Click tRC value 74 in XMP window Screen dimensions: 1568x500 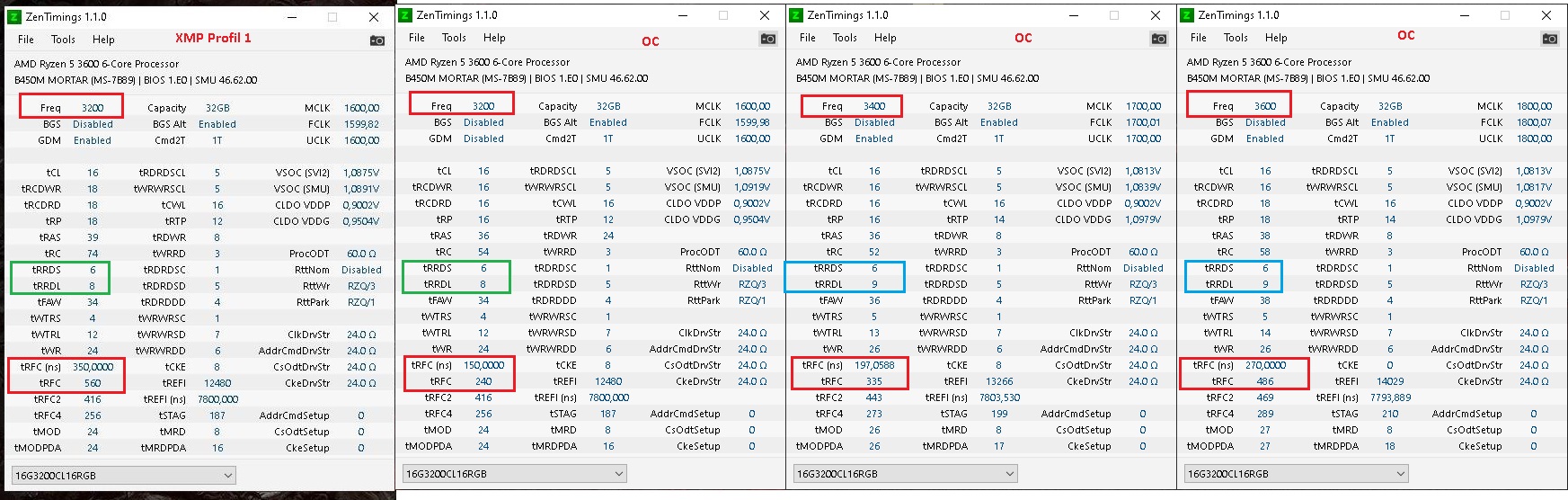click(93, 254)
